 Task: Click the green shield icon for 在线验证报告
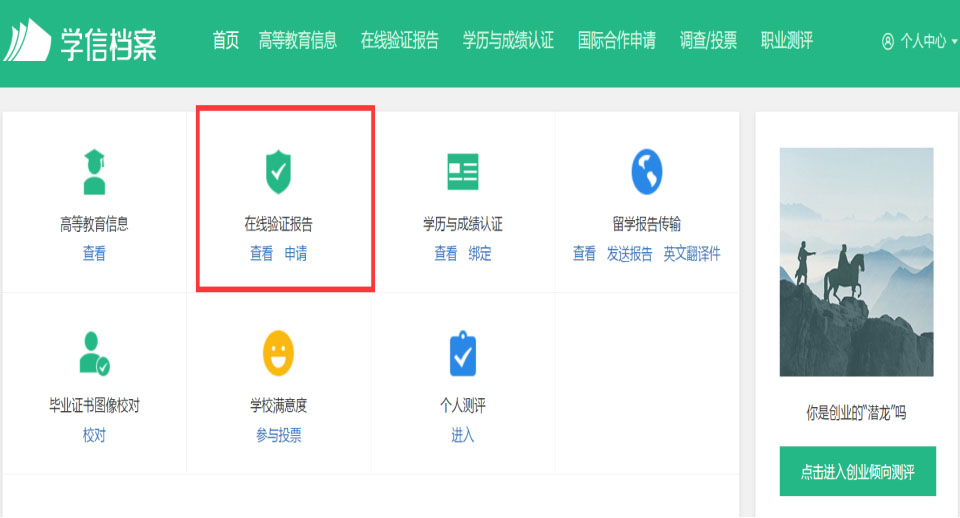pos(278,172)
